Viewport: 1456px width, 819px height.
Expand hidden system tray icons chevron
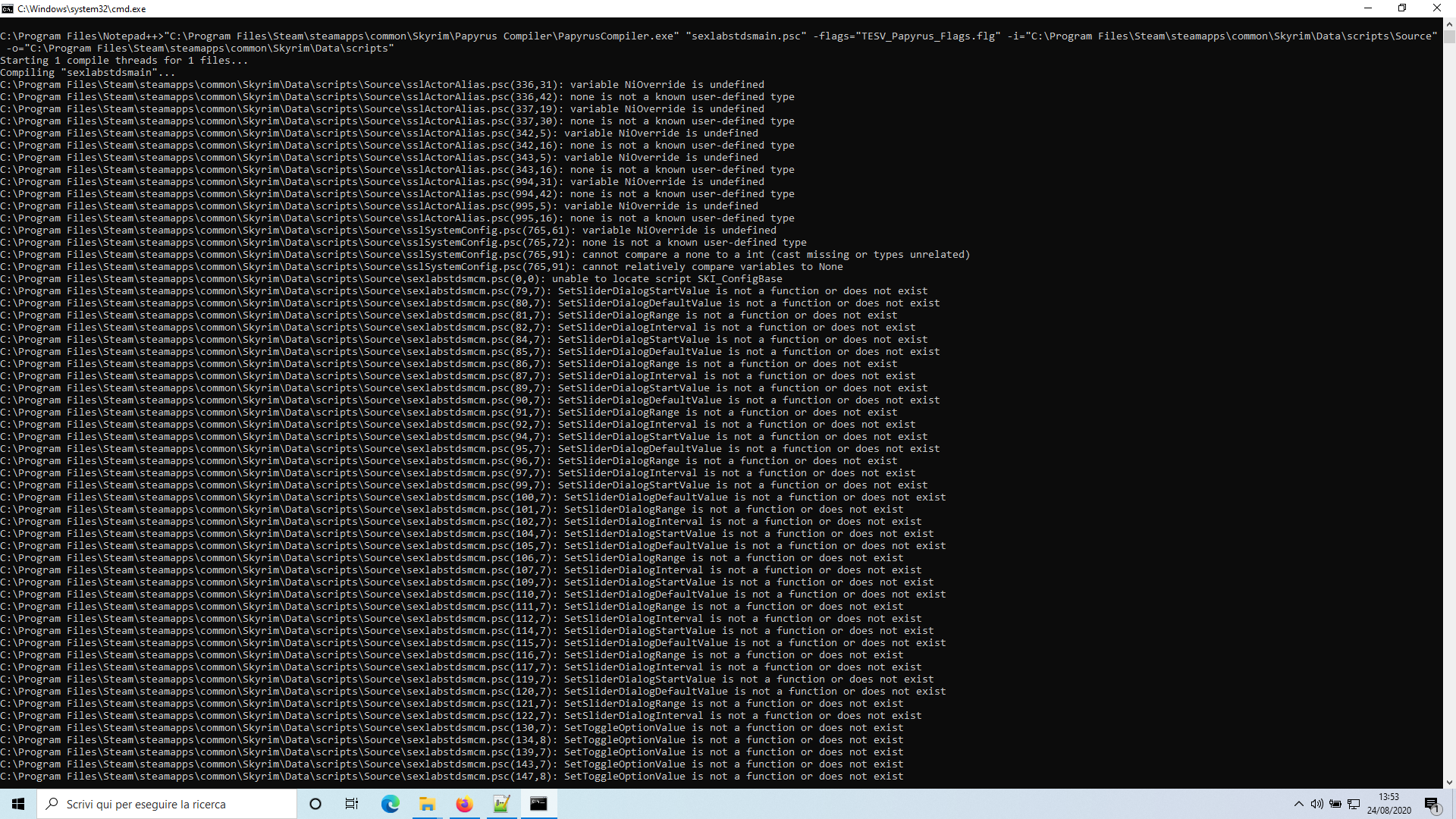tap(1298, 804)
